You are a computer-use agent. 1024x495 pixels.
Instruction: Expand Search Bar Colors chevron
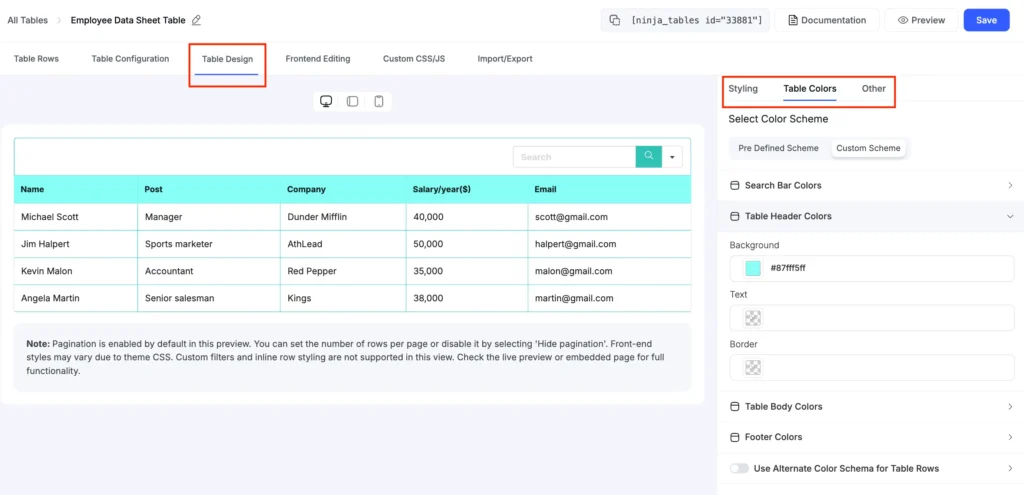point(1010,185)
